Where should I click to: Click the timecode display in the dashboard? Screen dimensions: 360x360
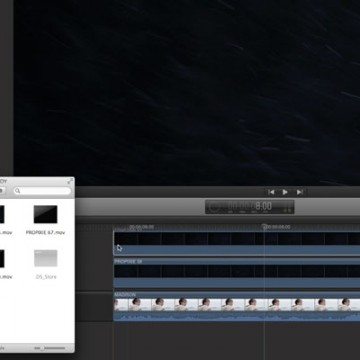(x=250, y=207)
